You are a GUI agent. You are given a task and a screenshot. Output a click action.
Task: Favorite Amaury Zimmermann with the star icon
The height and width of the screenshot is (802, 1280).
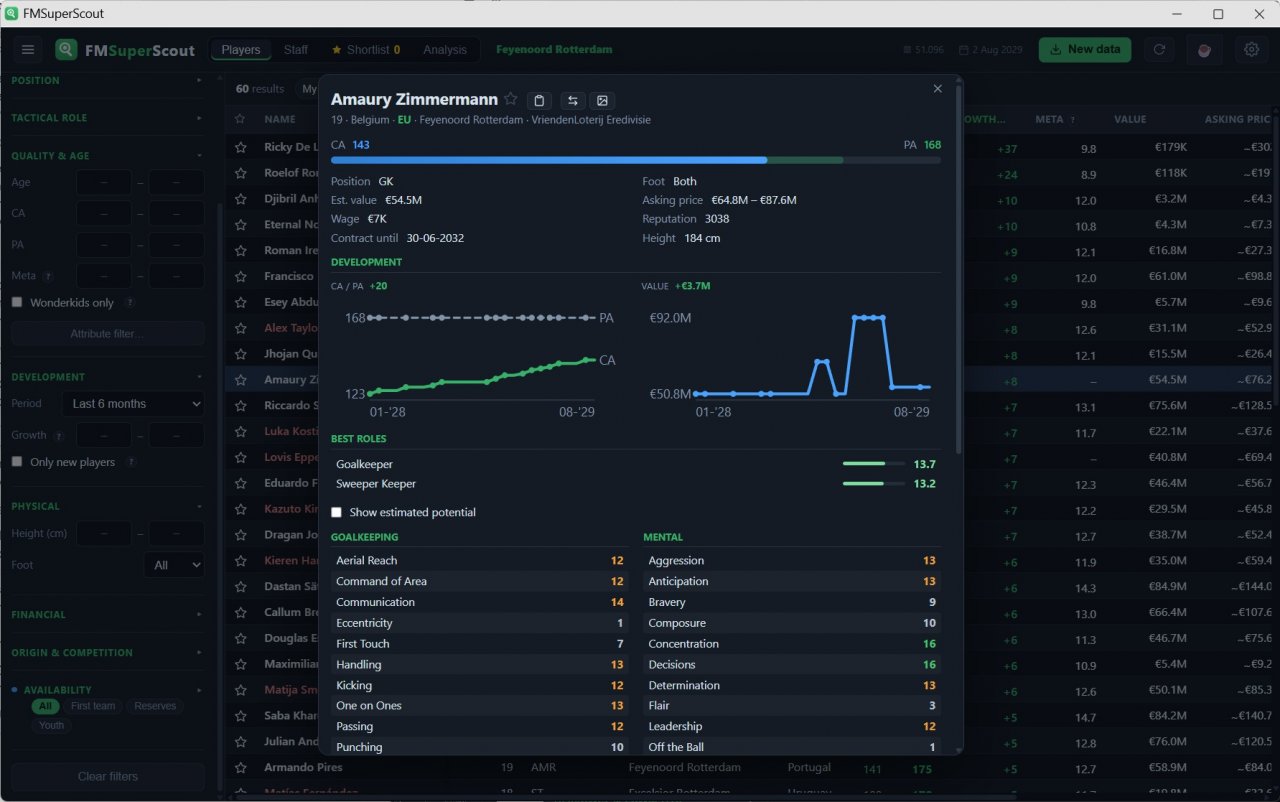[511, 99]
